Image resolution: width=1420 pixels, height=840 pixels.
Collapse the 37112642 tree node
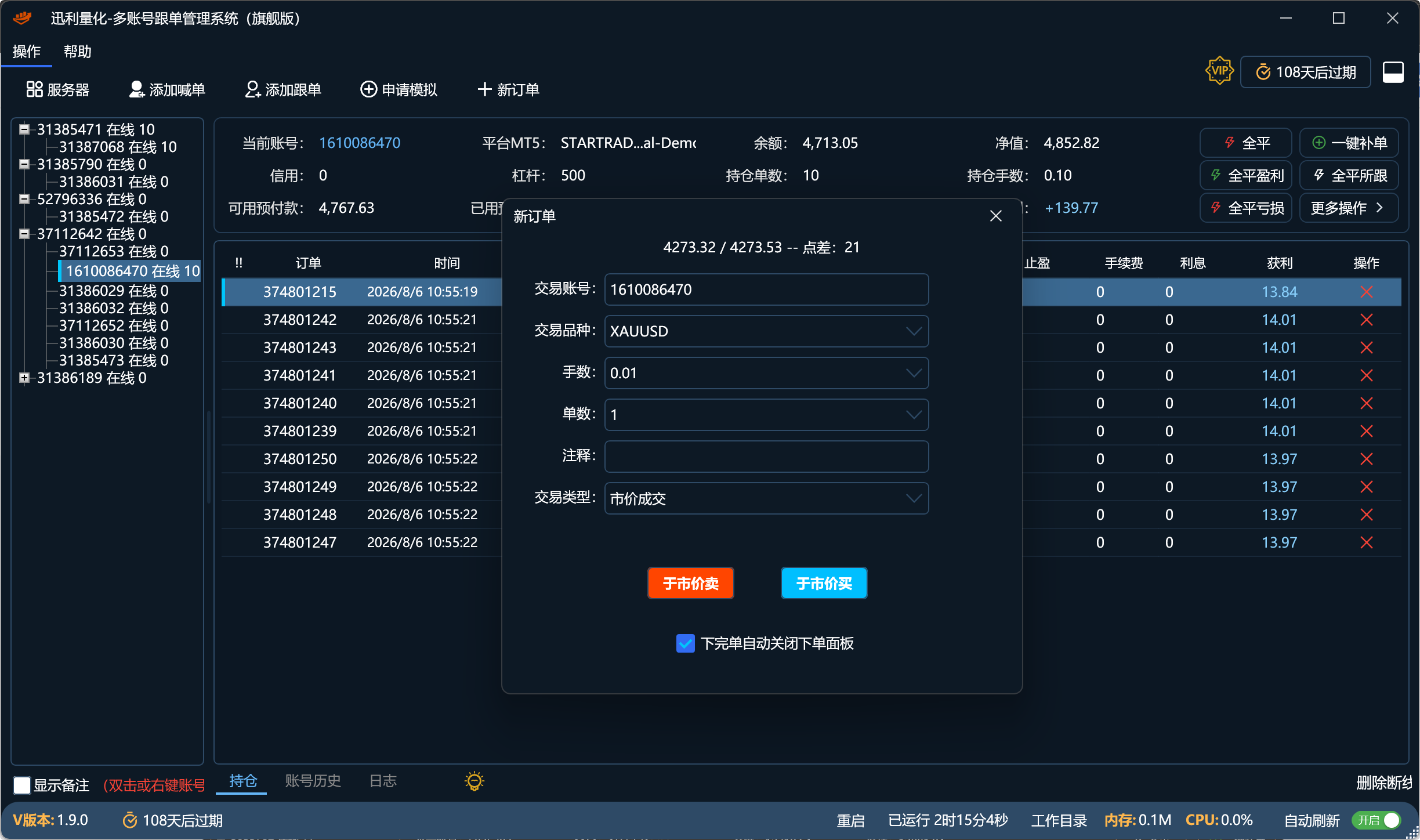click(24, 234)
